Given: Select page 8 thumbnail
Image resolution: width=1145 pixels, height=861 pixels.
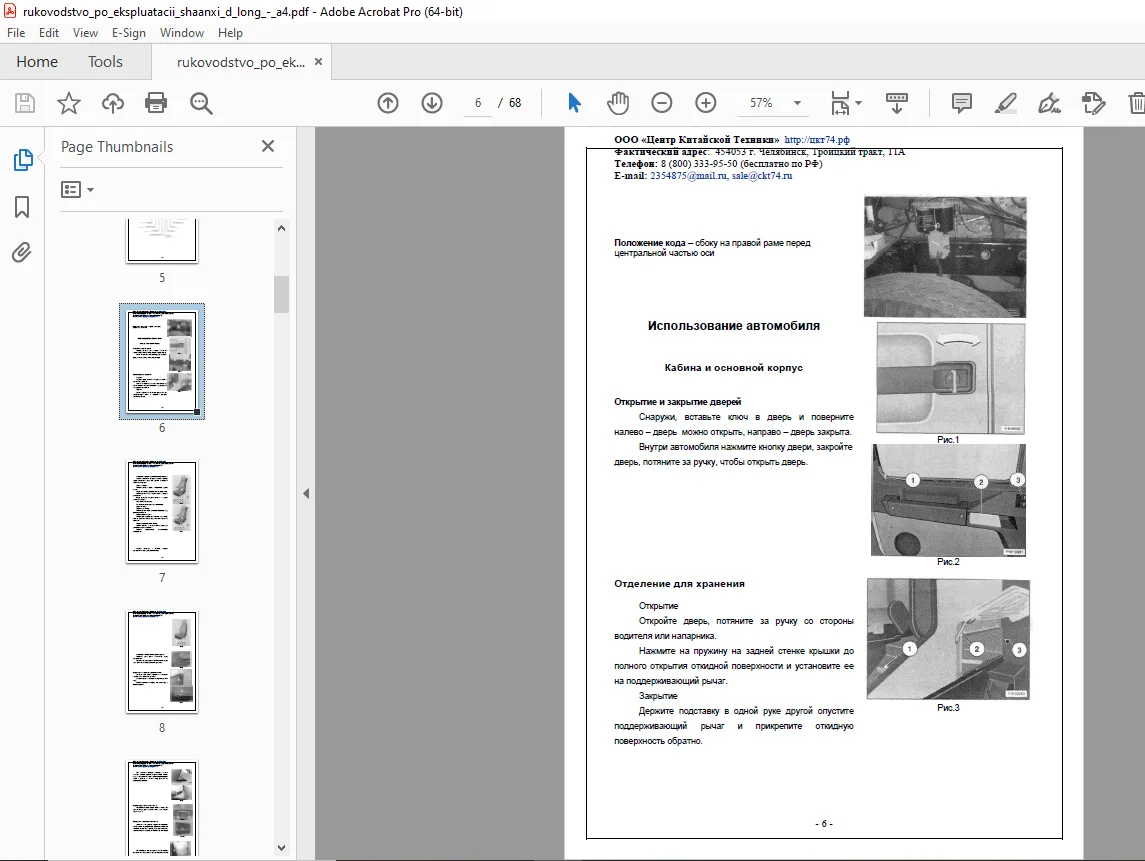Looking at the screenshot, I should [x=162, y=662].
